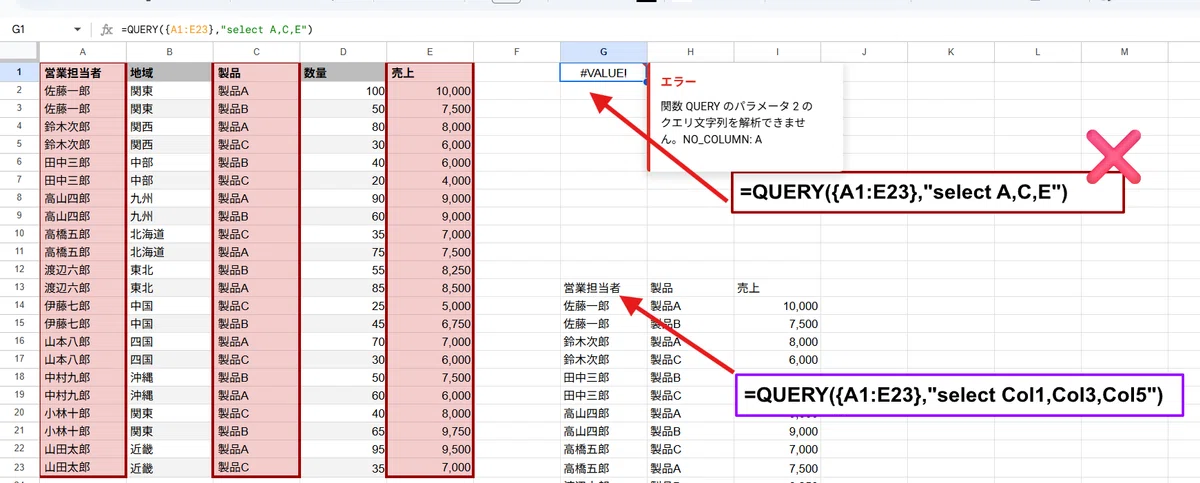1200x483 pixels.
Task: Click 渡辺六郎 in row 12 of column A
Action: pyautogui.click(x=83, y=270)
